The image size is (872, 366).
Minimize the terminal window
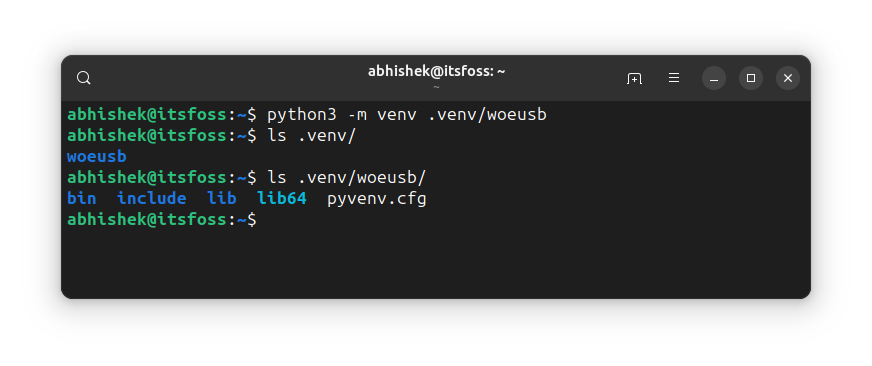click(714, 78)
